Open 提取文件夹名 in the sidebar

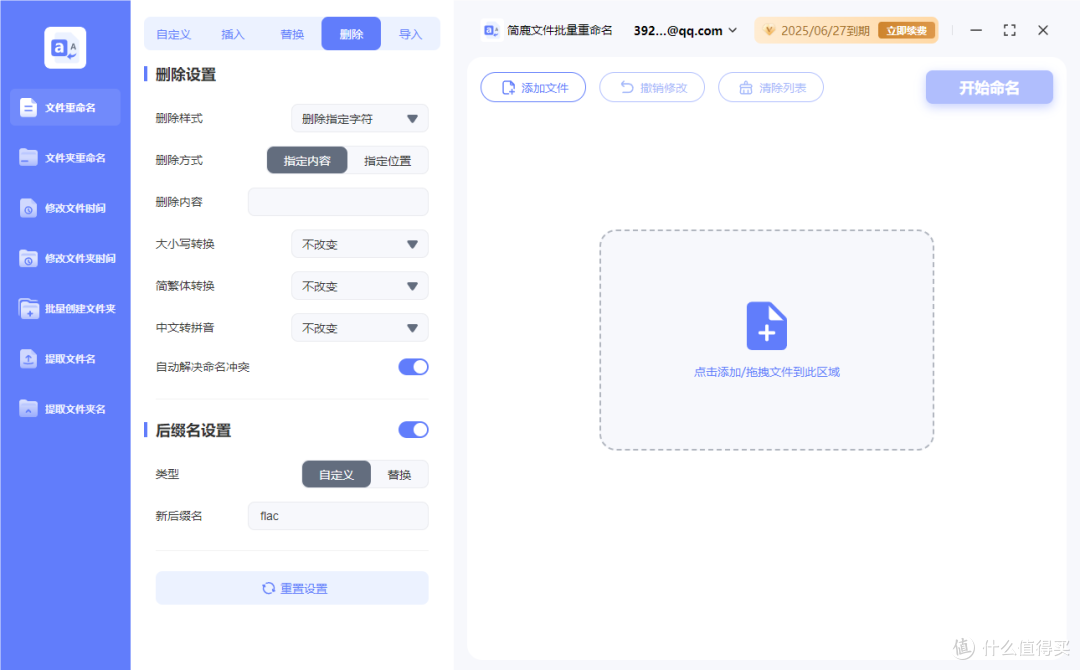(65, 409)
